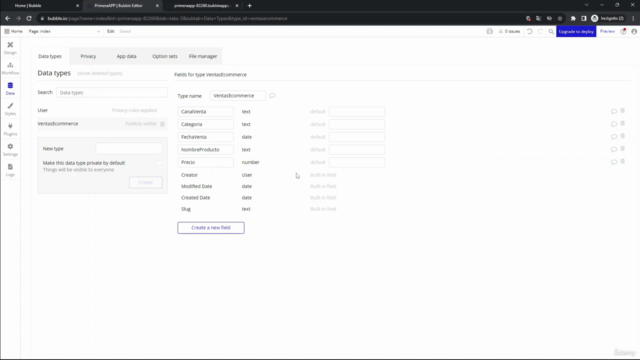The height and width of the screenshot is (360, 640).
Task: Open the editor search magnifier
Action: tap(551, 31)
